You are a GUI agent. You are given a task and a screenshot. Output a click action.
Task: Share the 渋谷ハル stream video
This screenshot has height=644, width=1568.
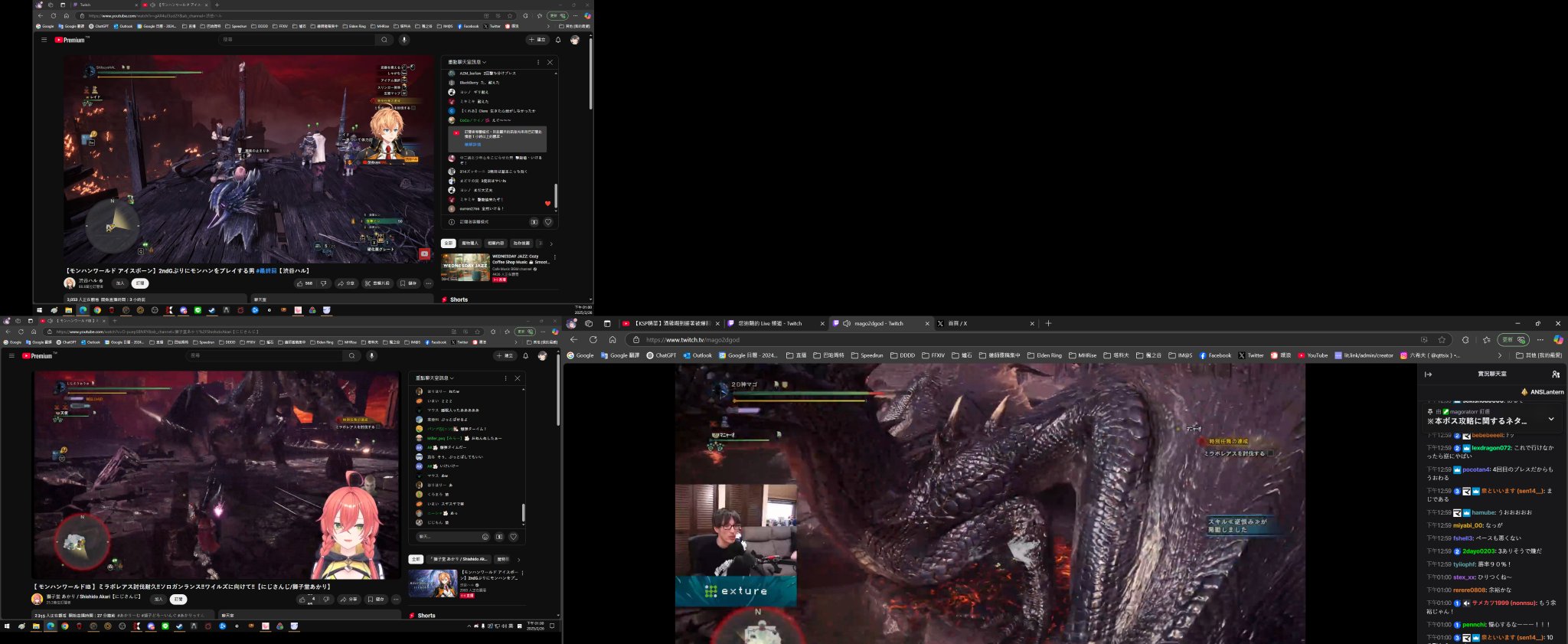point(347,283)
